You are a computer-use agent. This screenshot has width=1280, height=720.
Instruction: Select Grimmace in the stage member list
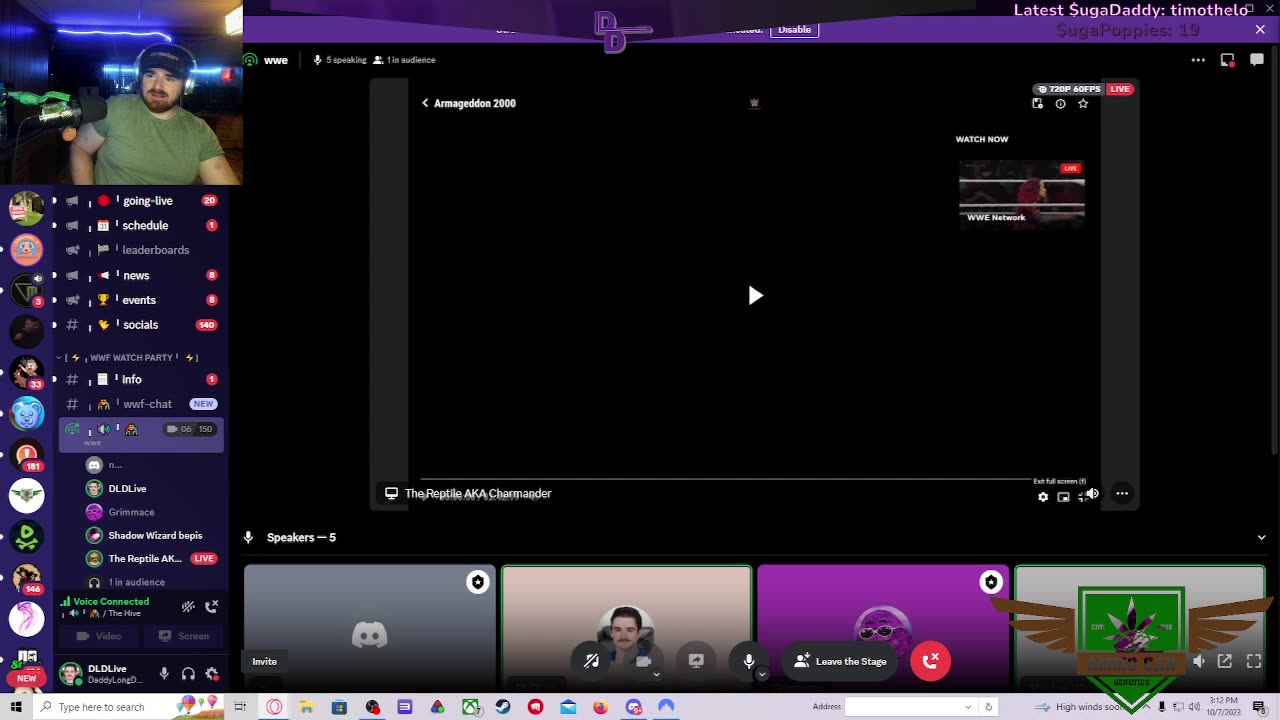click(x=150, y=512)
